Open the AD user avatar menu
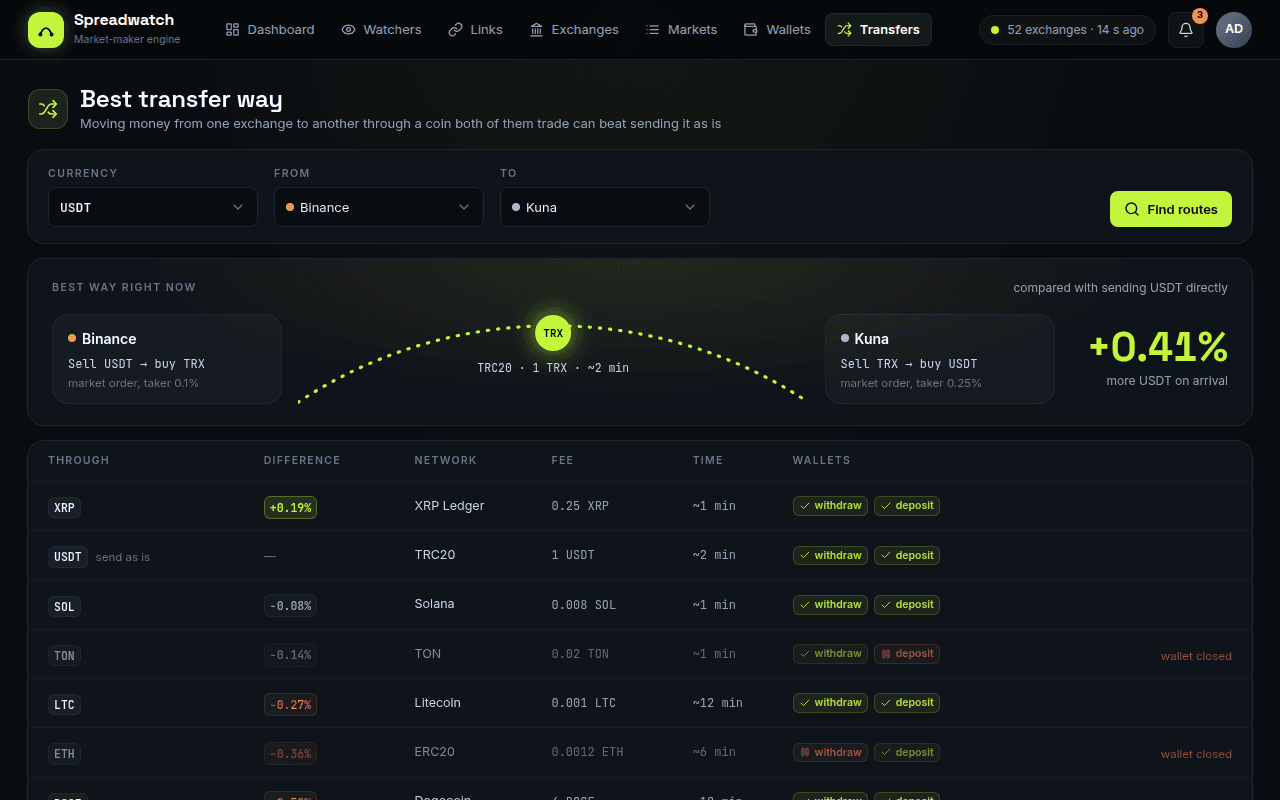 1234,30
